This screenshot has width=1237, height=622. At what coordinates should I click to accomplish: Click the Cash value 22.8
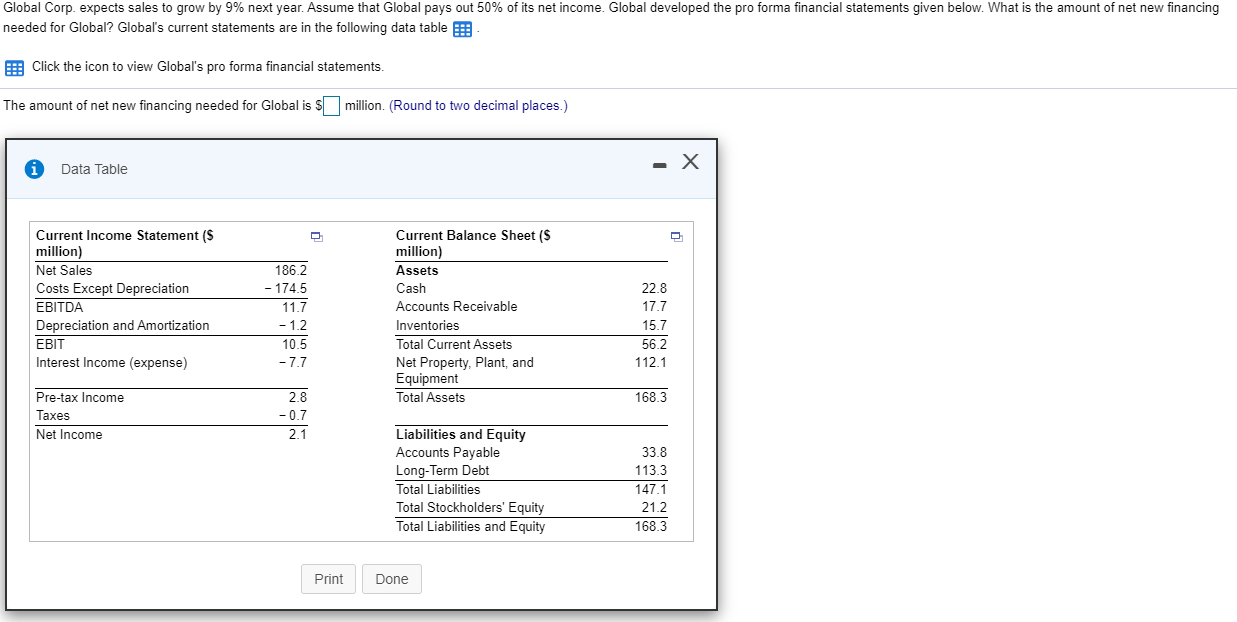pos(654,289)
